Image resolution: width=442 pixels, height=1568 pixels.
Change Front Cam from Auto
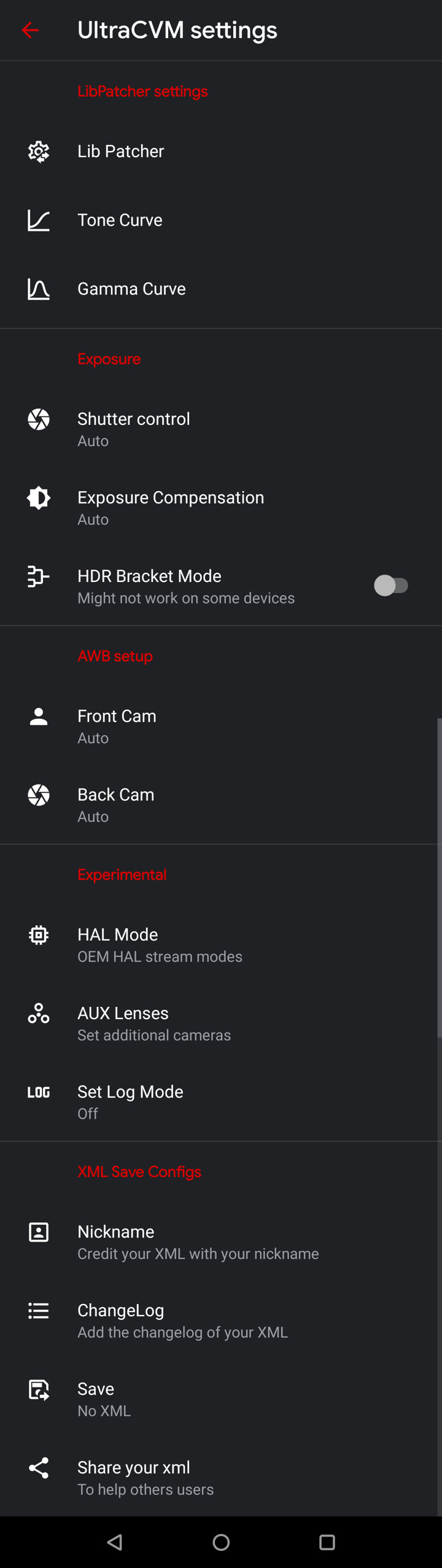[184, 726]
